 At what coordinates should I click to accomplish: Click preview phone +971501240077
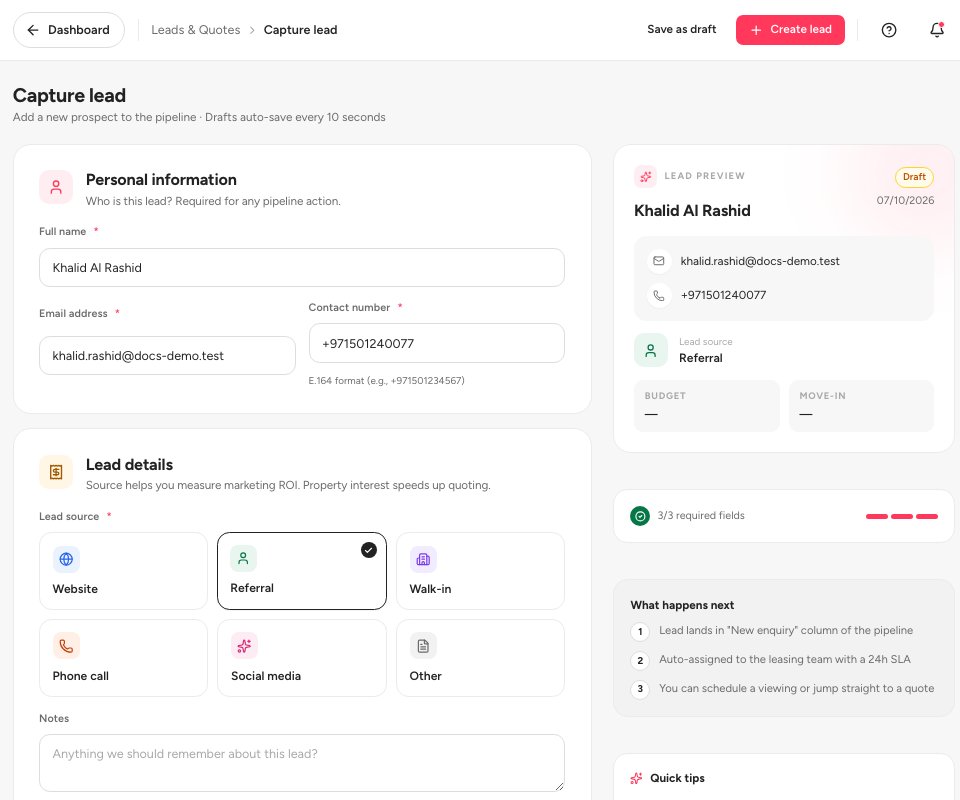tap(723, 295)
